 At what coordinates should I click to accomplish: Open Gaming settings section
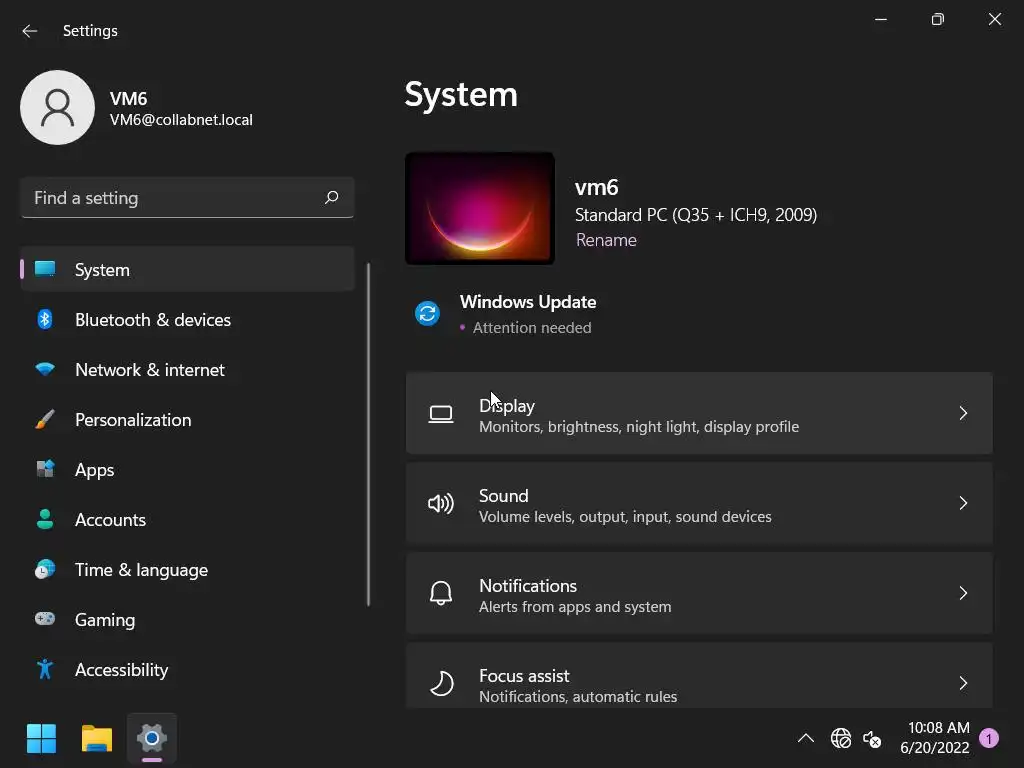click(x=187, y=619)
